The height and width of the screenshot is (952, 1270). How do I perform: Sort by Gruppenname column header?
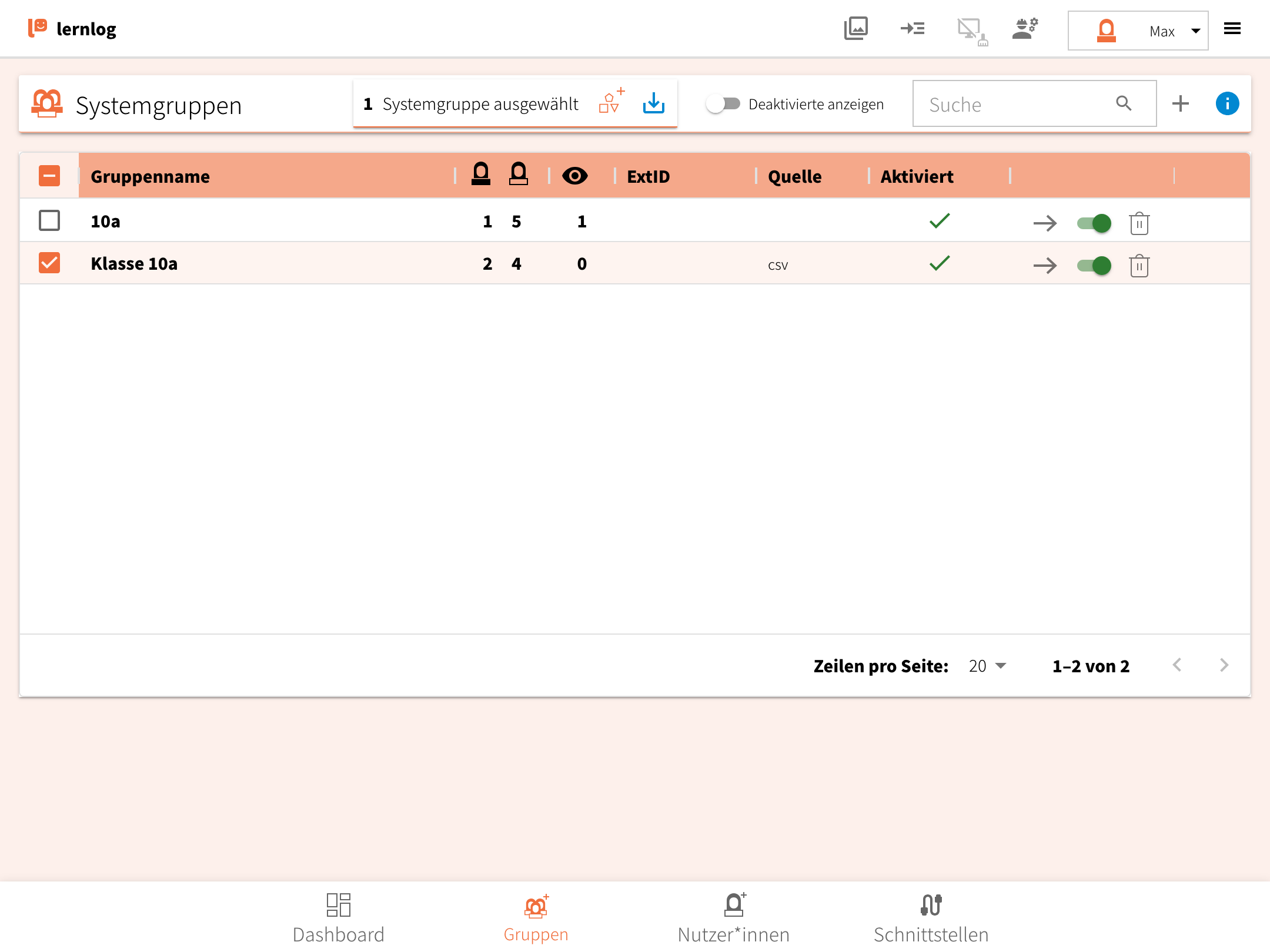151,176
